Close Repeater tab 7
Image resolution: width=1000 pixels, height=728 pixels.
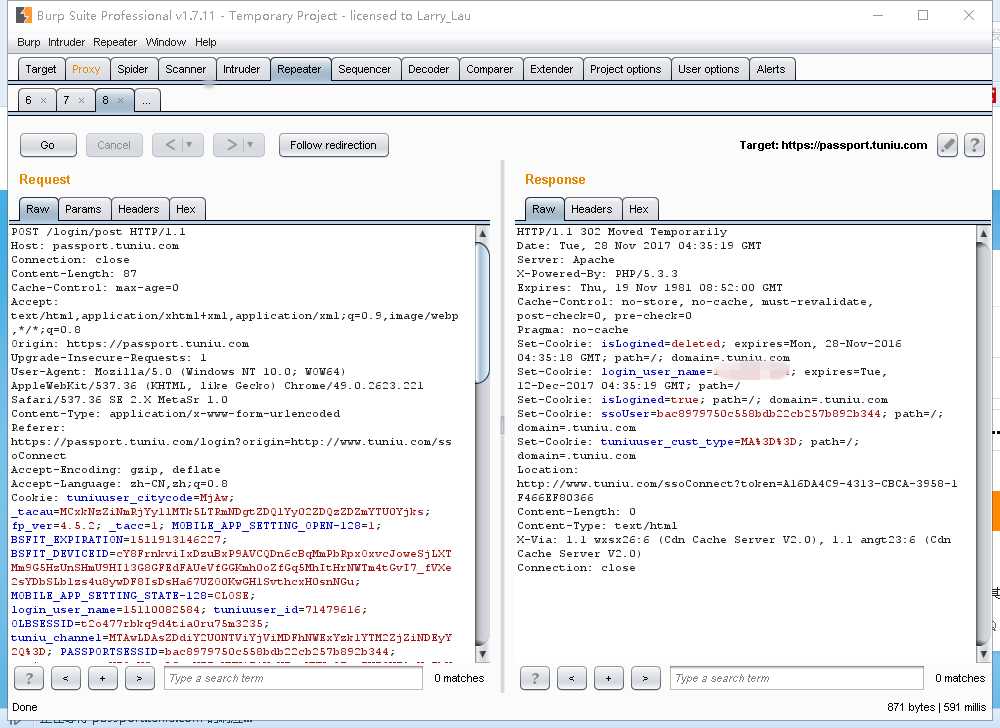tap(81, 100)
